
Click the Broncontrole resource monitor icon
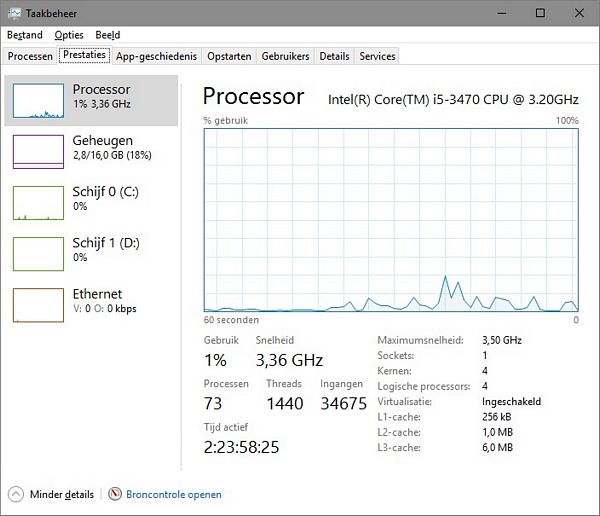pos(115,494)
